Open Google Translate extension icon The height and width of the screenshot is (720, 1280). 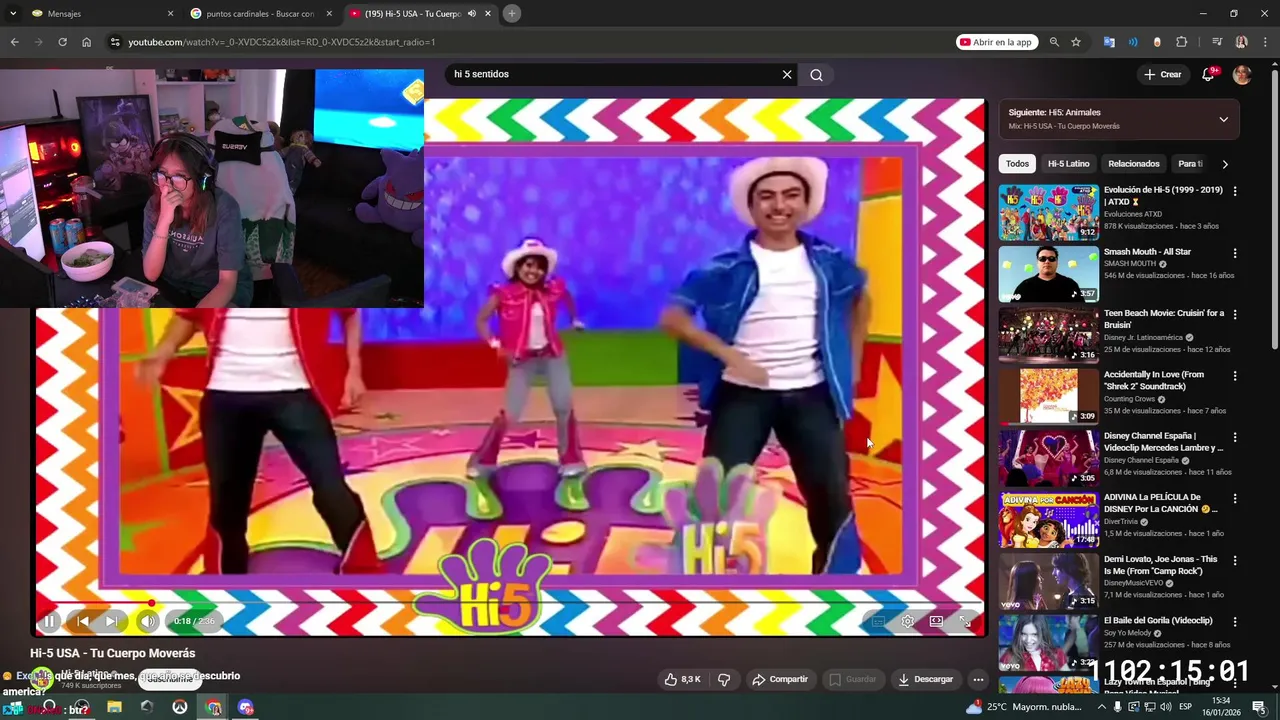[x=1109, y=42]
